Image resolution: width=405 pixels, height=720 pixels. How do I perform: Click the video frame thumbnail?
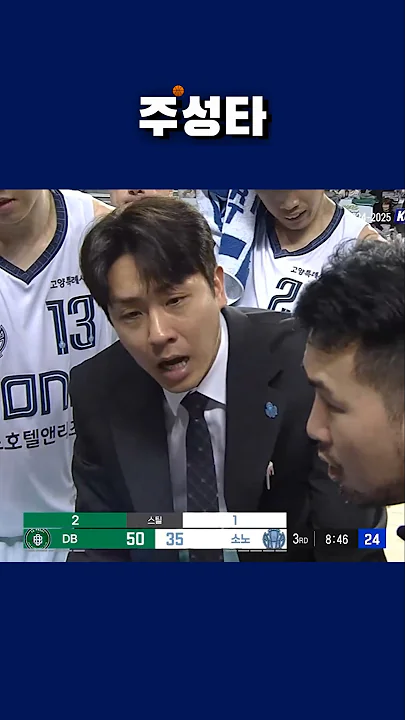point(202,376)
